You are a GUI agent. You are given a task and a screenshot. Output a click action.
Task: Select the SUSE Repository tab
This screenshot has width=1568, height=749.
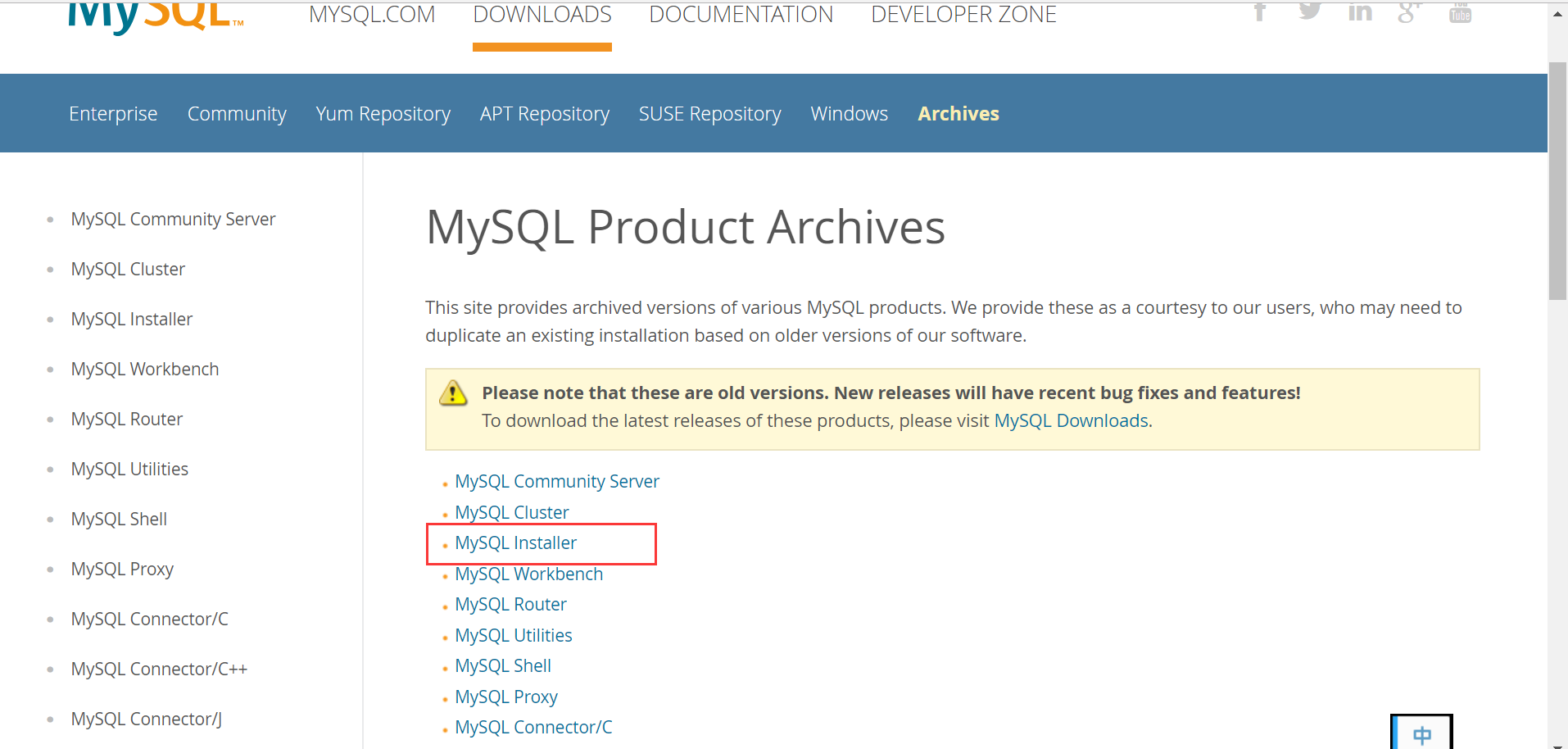point(710,114)
